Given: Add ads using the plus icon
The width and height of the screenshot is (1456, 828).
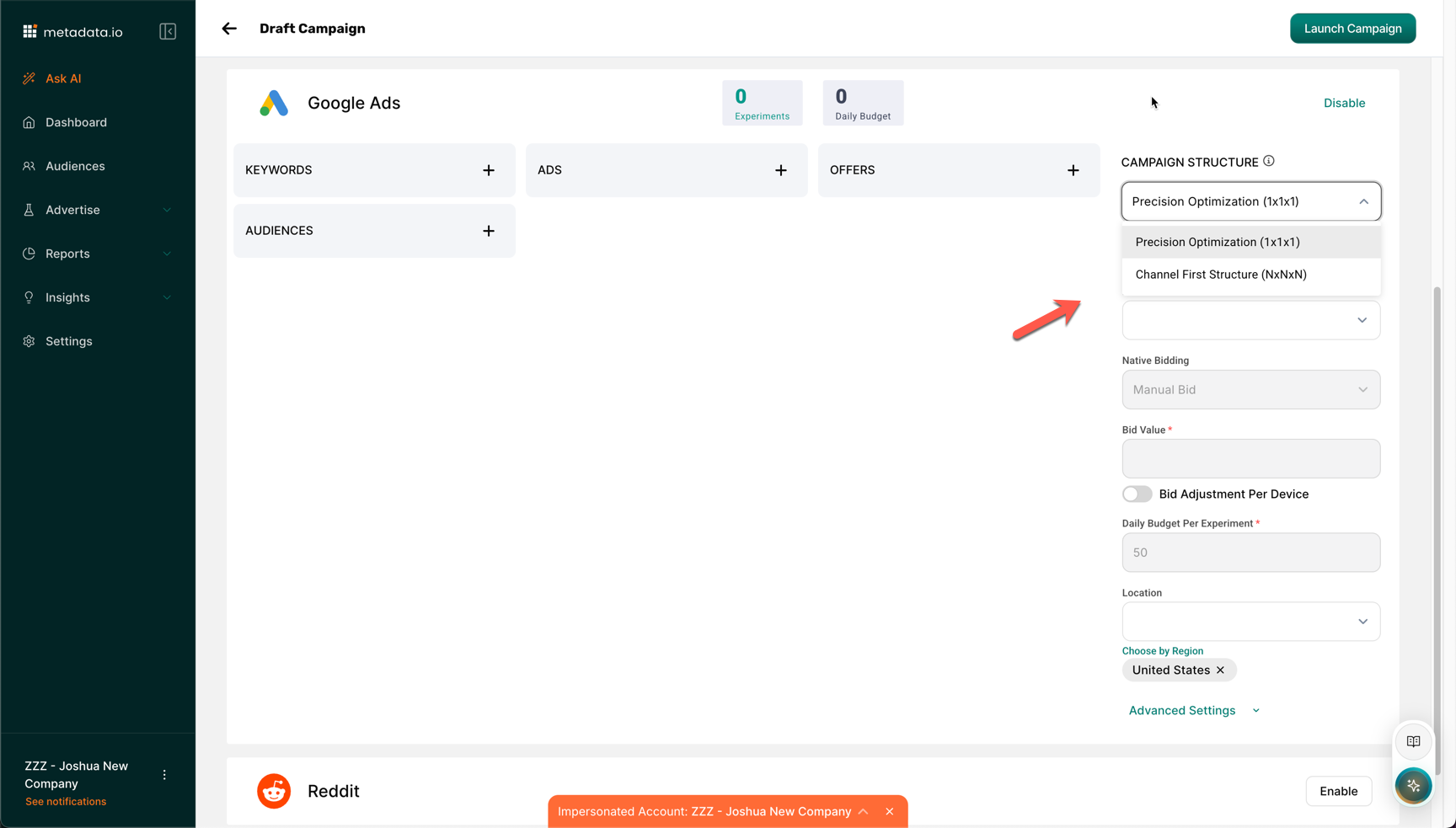Looking at the screenshot, I should (x=780, y=170).
